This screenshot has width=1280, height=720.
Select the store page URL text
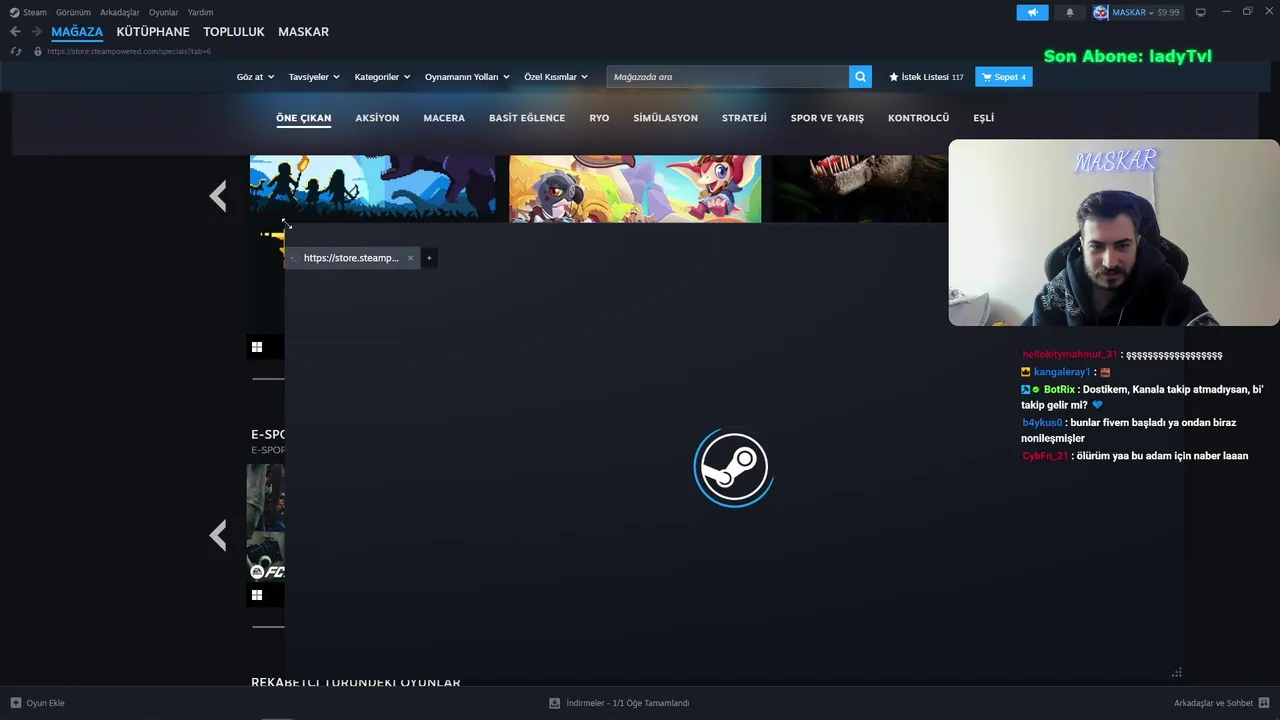coord(129,51)
